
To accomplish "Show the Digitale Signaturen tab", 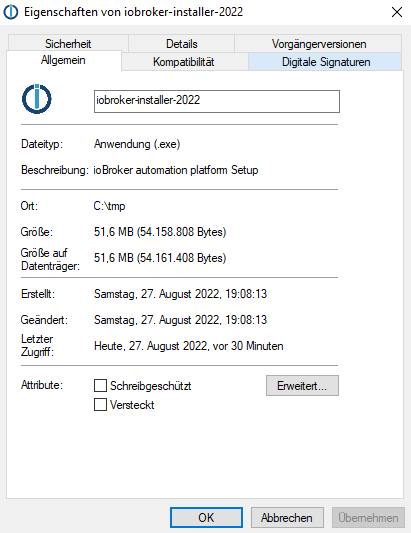I will tap(326, 62).
